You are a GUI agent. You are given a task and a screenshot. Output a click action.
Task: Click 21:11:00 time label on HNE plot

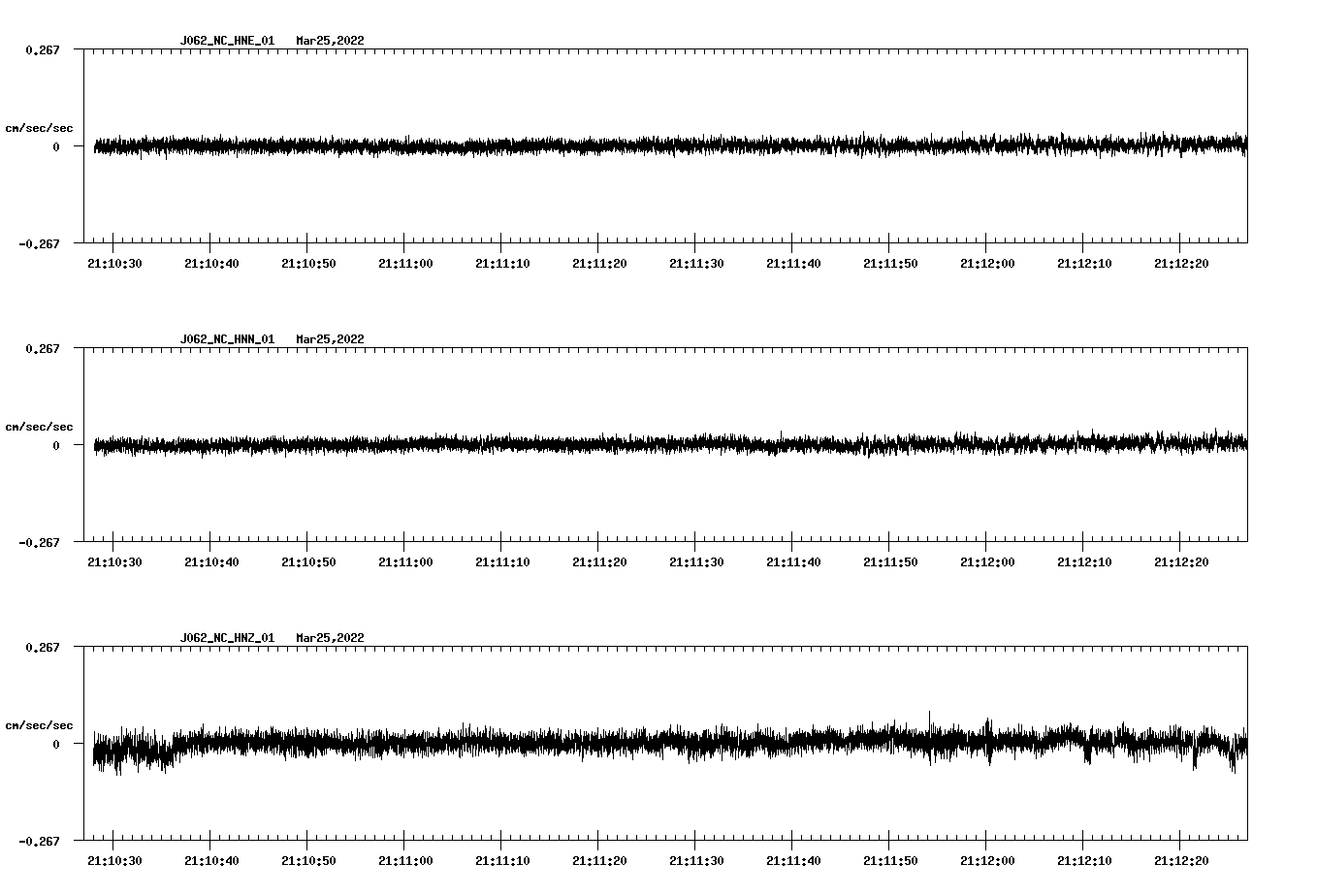(x=405, y=264)
